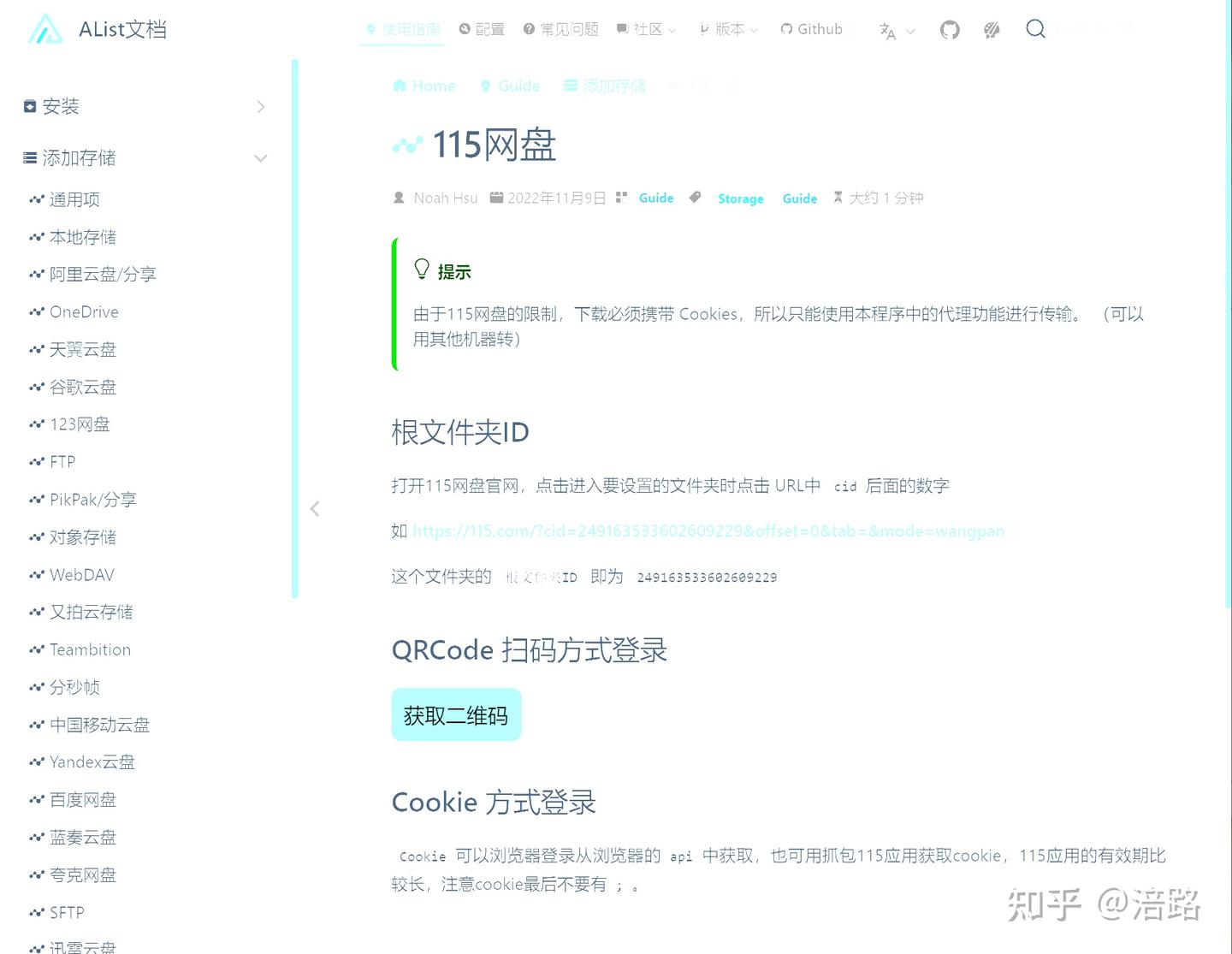Open the Github nav link

[812, 29]
